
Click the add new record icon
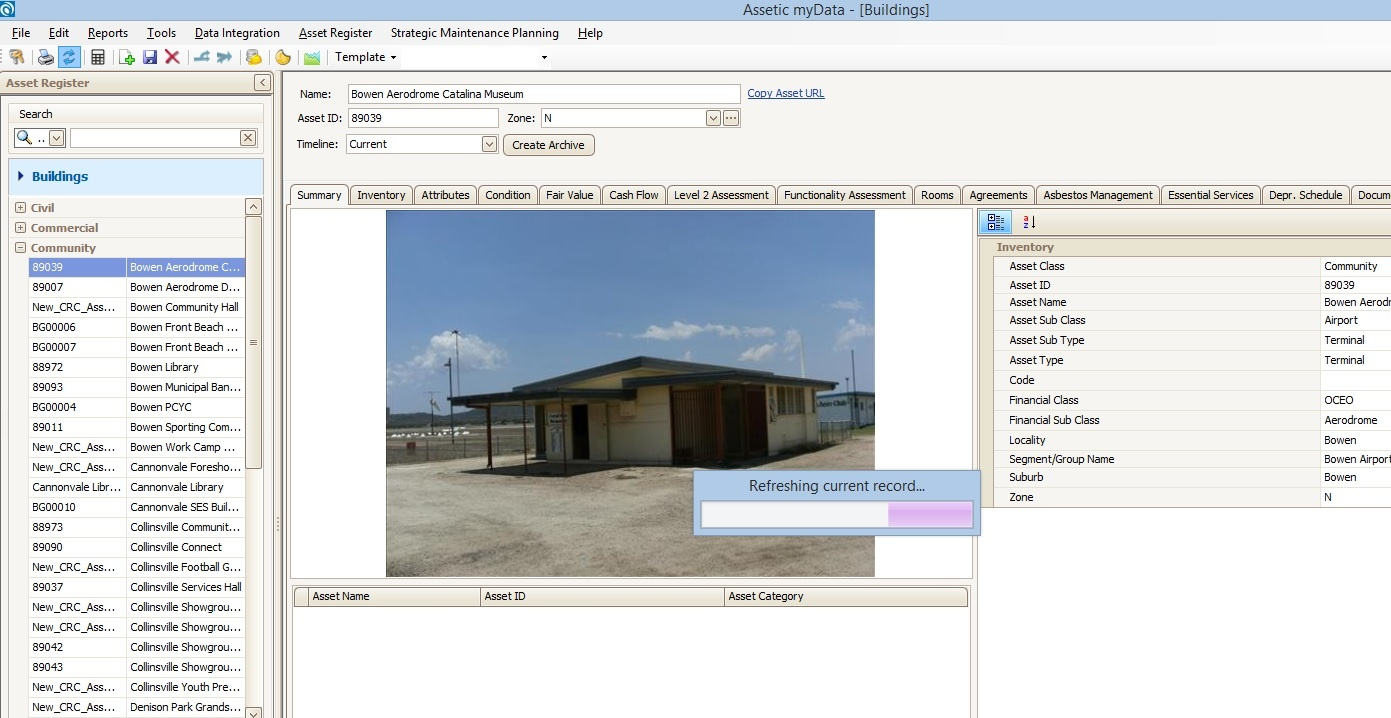pos(127,57)
